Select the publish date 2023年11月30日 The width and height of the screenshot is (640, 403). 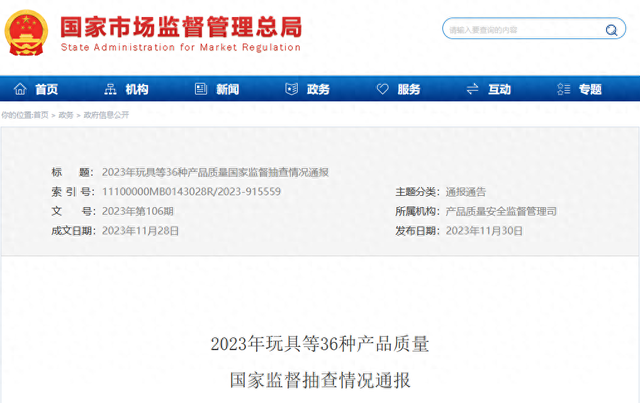point(484,231)
